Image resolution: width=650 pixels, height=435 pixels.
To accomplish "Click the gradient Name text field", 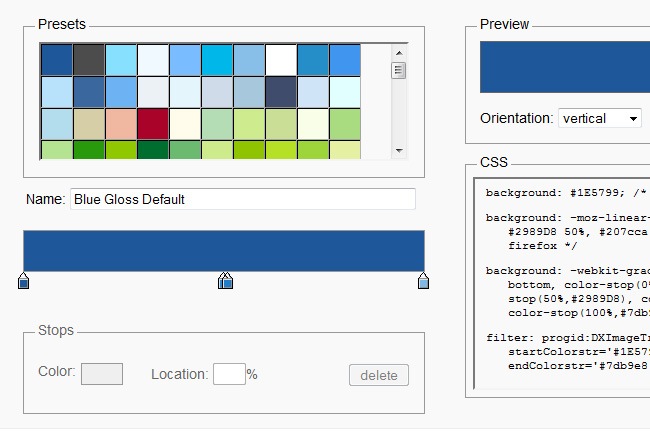I will [x=243, y=199].
